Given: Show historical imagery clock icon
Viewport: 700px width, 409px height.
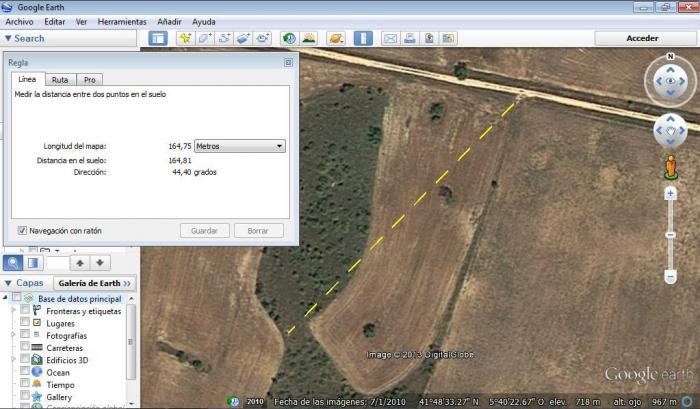Looking at the screenshot, I should click(x=289, y=38).
